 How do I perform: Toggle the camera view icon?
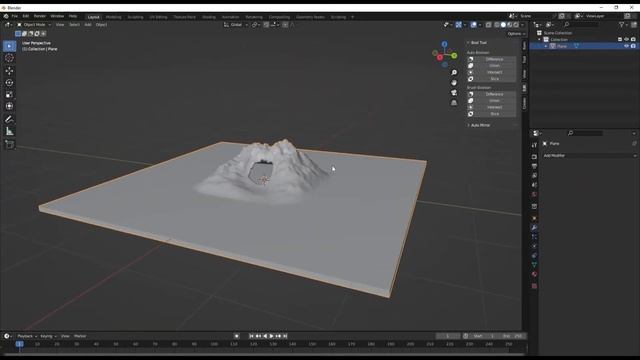pyautogui.click(x=454, y=93)
